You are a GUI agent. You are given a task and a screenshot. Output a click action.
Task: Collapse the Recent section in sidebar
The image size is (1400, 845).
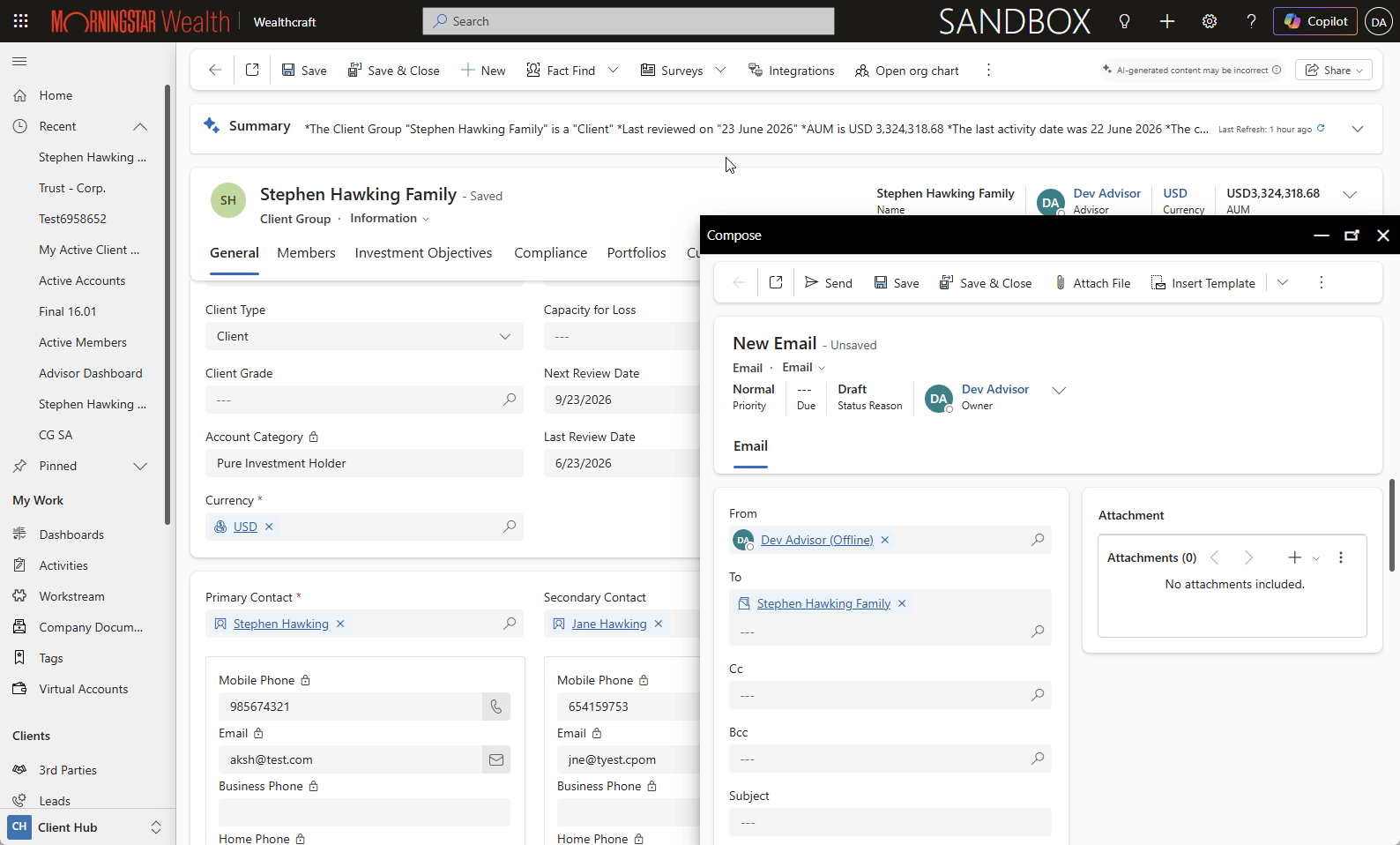140,126
